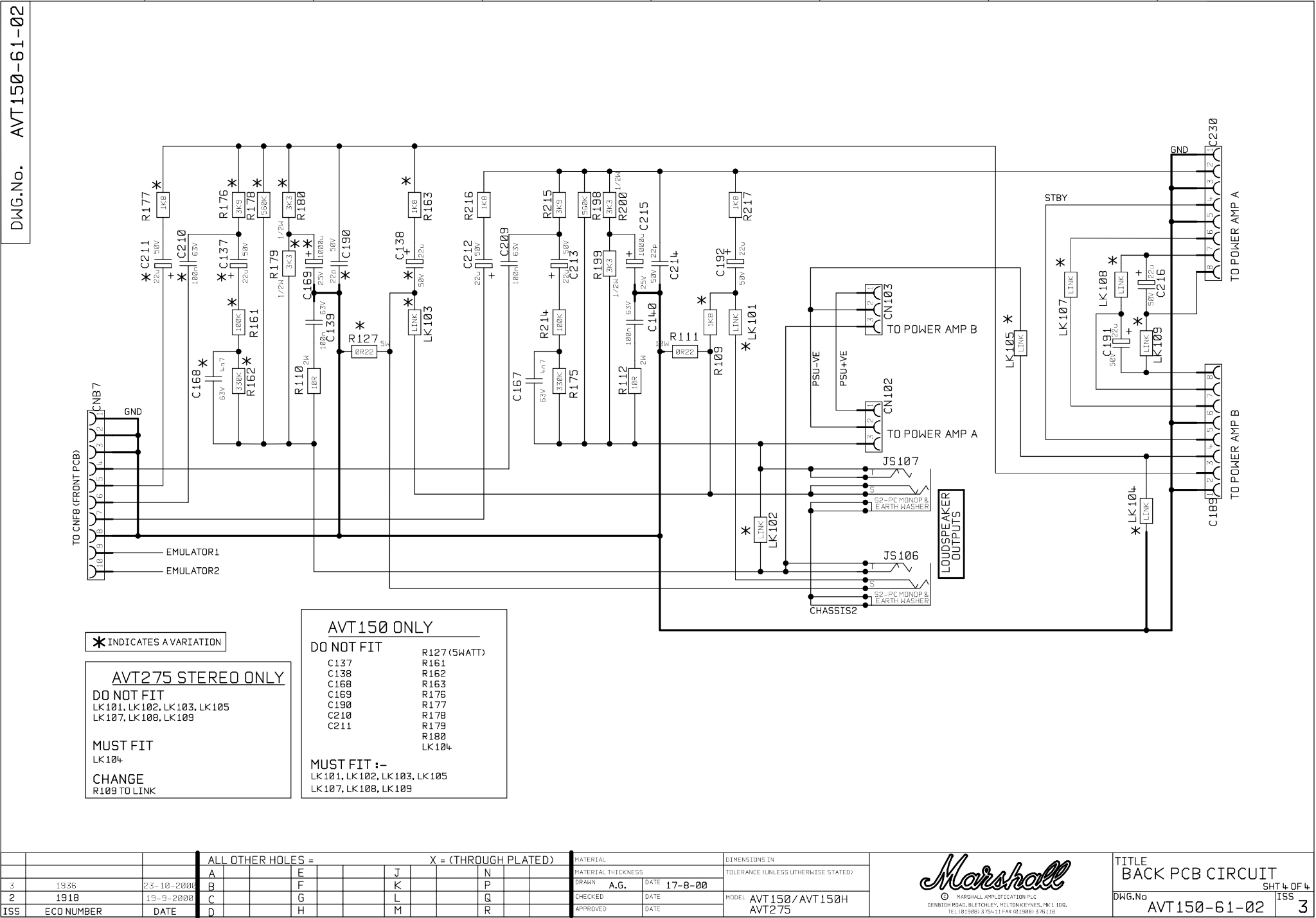Screen dimensions: 1316x918
Task: Click the C139 capacitor label
Action: point(331,328)
